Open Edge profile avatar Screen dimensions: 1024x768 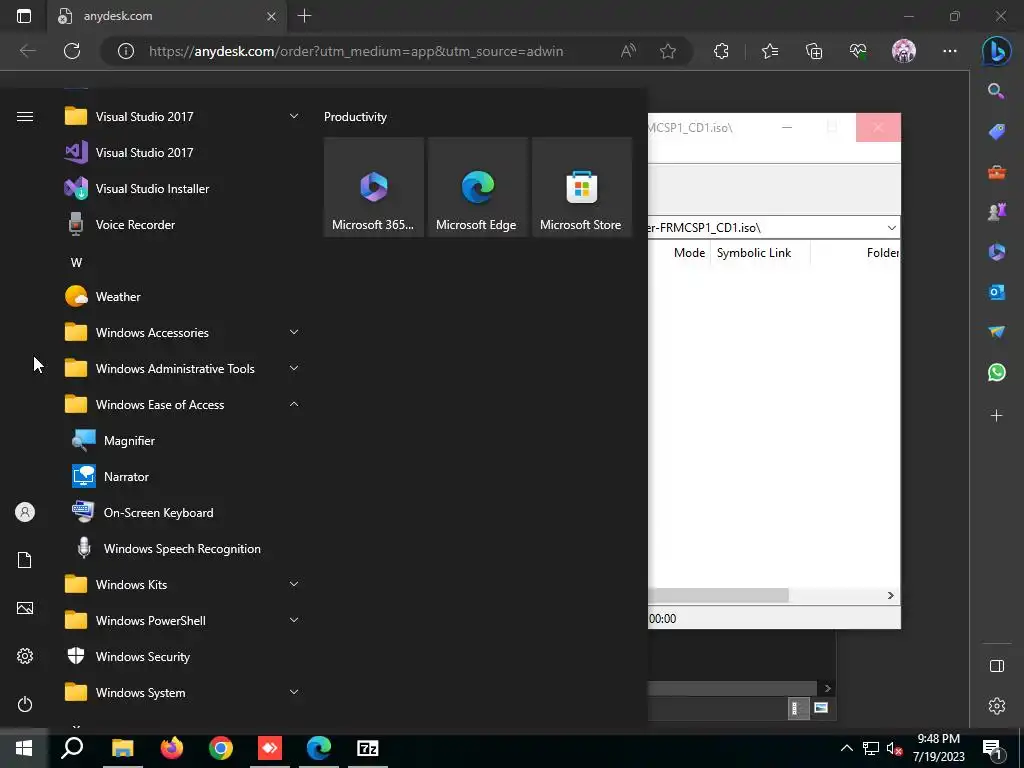point(904,51)
